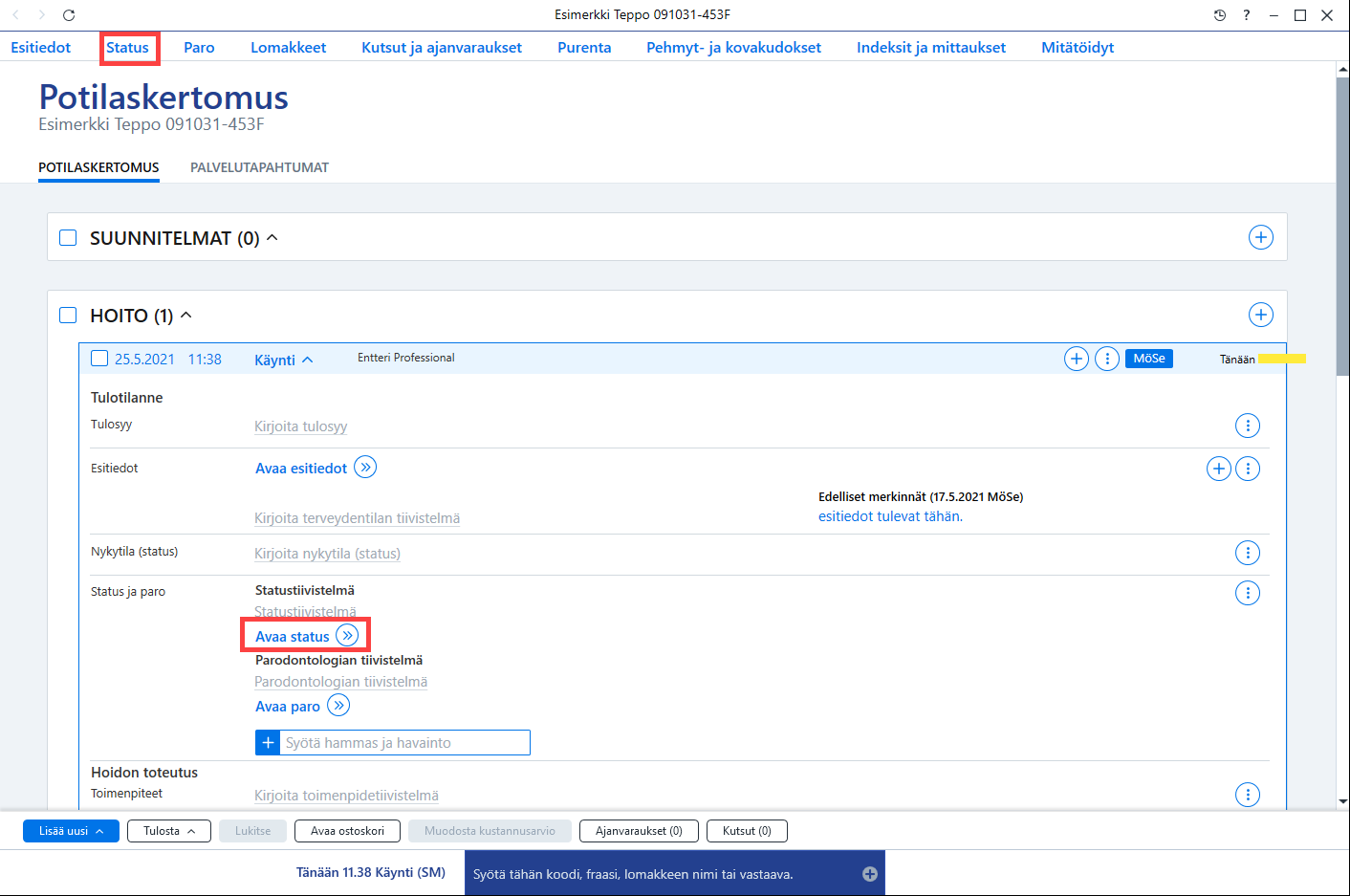The image size is (1350, 896).
Task: Collapse the Käynti entry chevron
Action: pyautogui.click(x=308, y=360)
